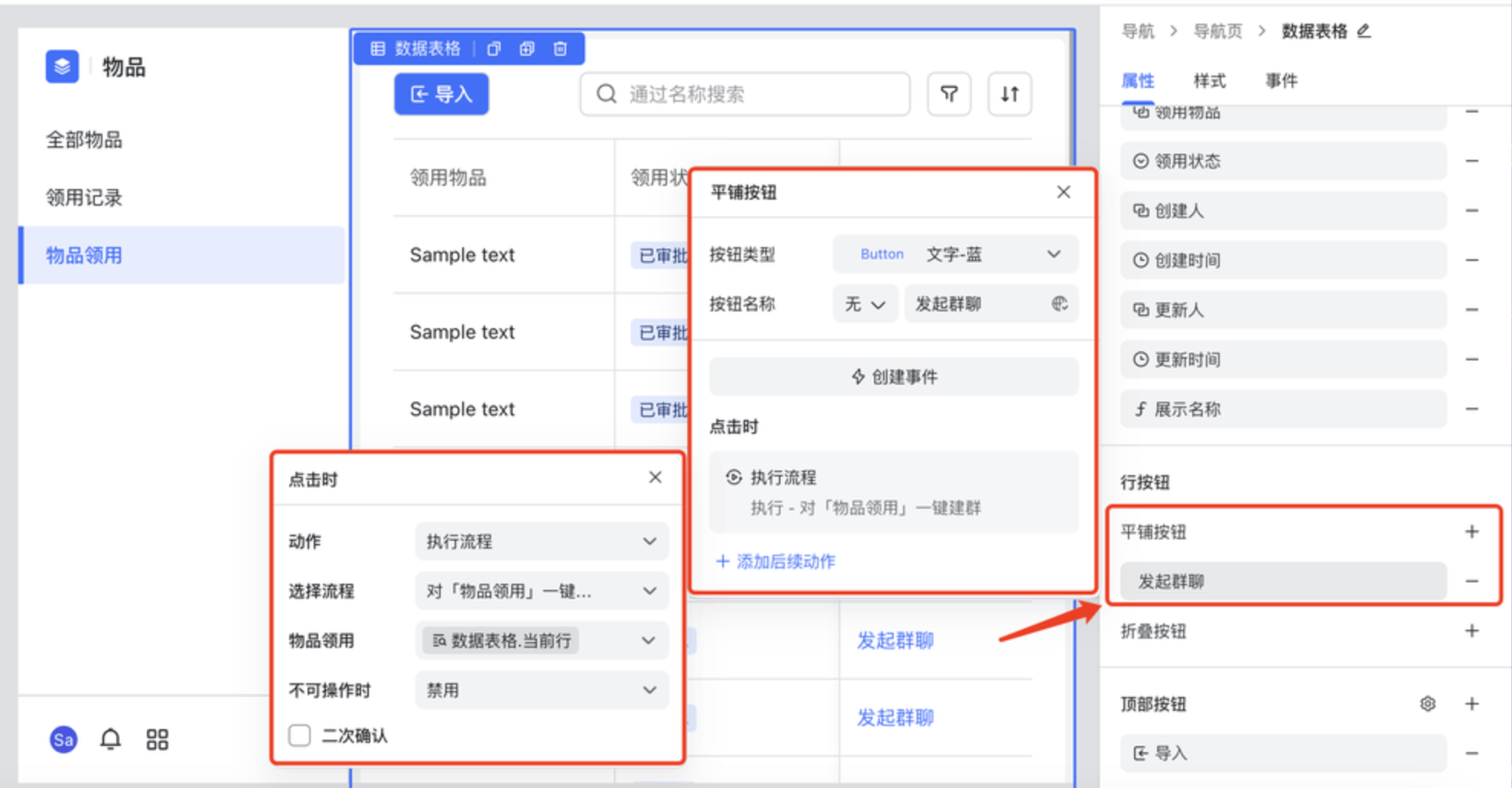Click the blue 导入 button
The image size is (1512, 788).
(x=442, y=94)
